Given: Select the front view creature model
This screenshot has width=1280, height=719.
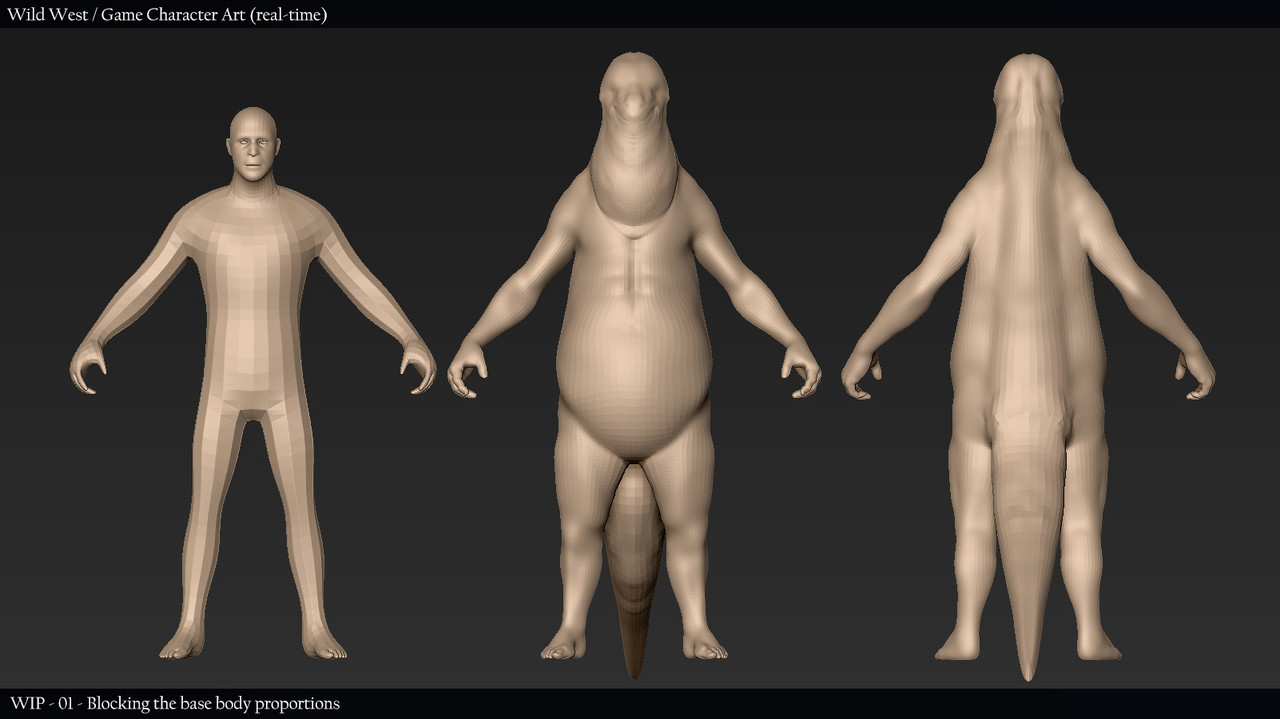Looking at the screenshot, I should pos(634,366).
